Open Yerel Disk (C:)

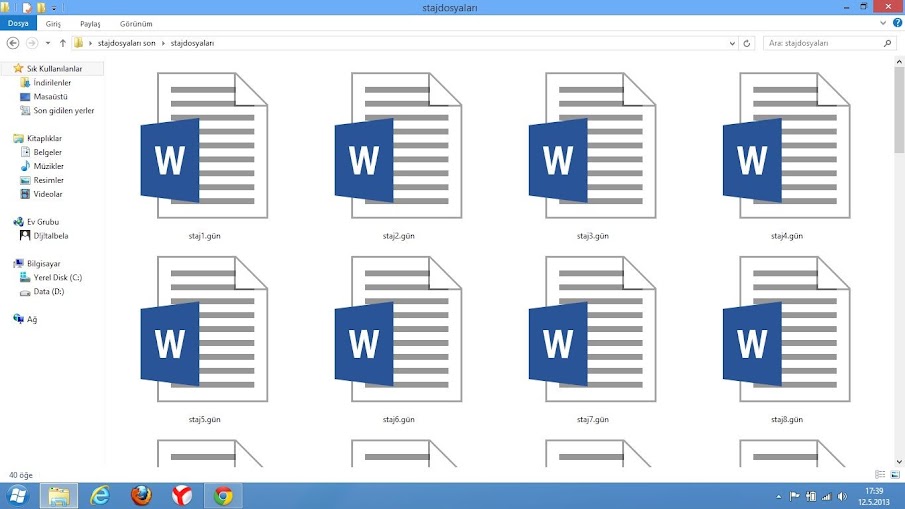[57, 278]
